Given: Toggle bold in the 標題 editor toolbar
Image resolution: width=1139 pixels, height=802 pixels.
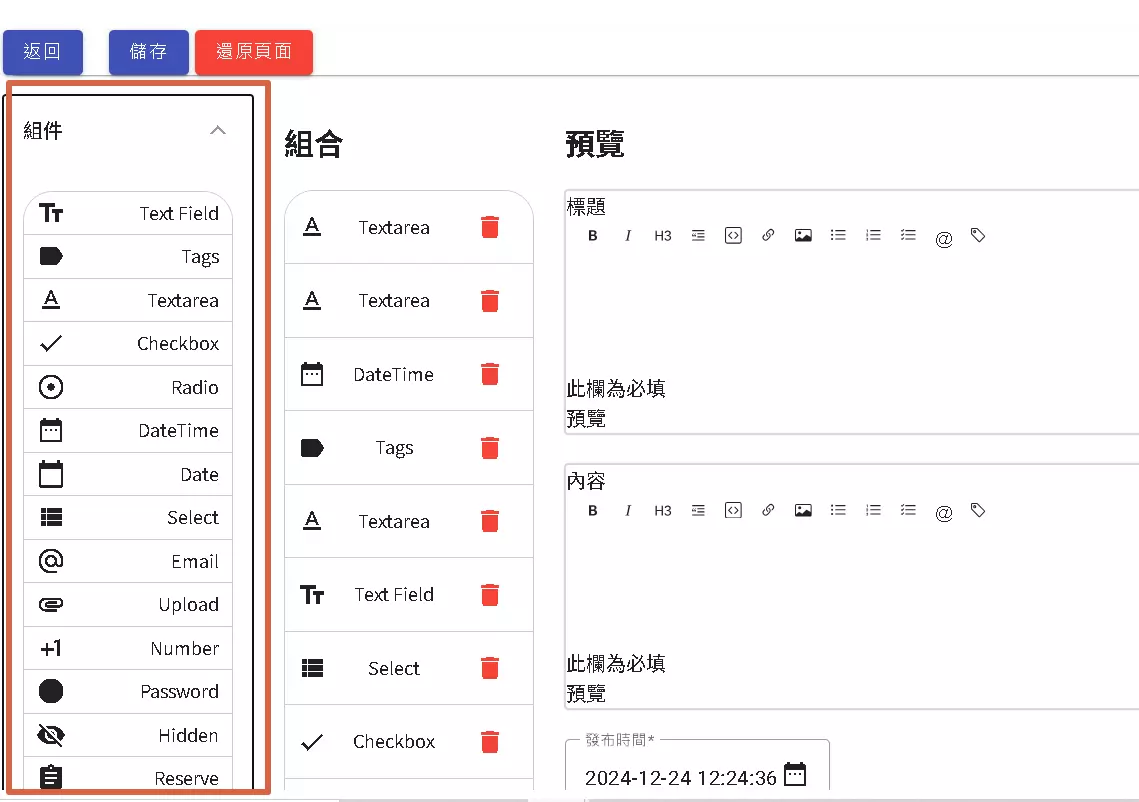Looking at the screenshot, I should [593, 236].
